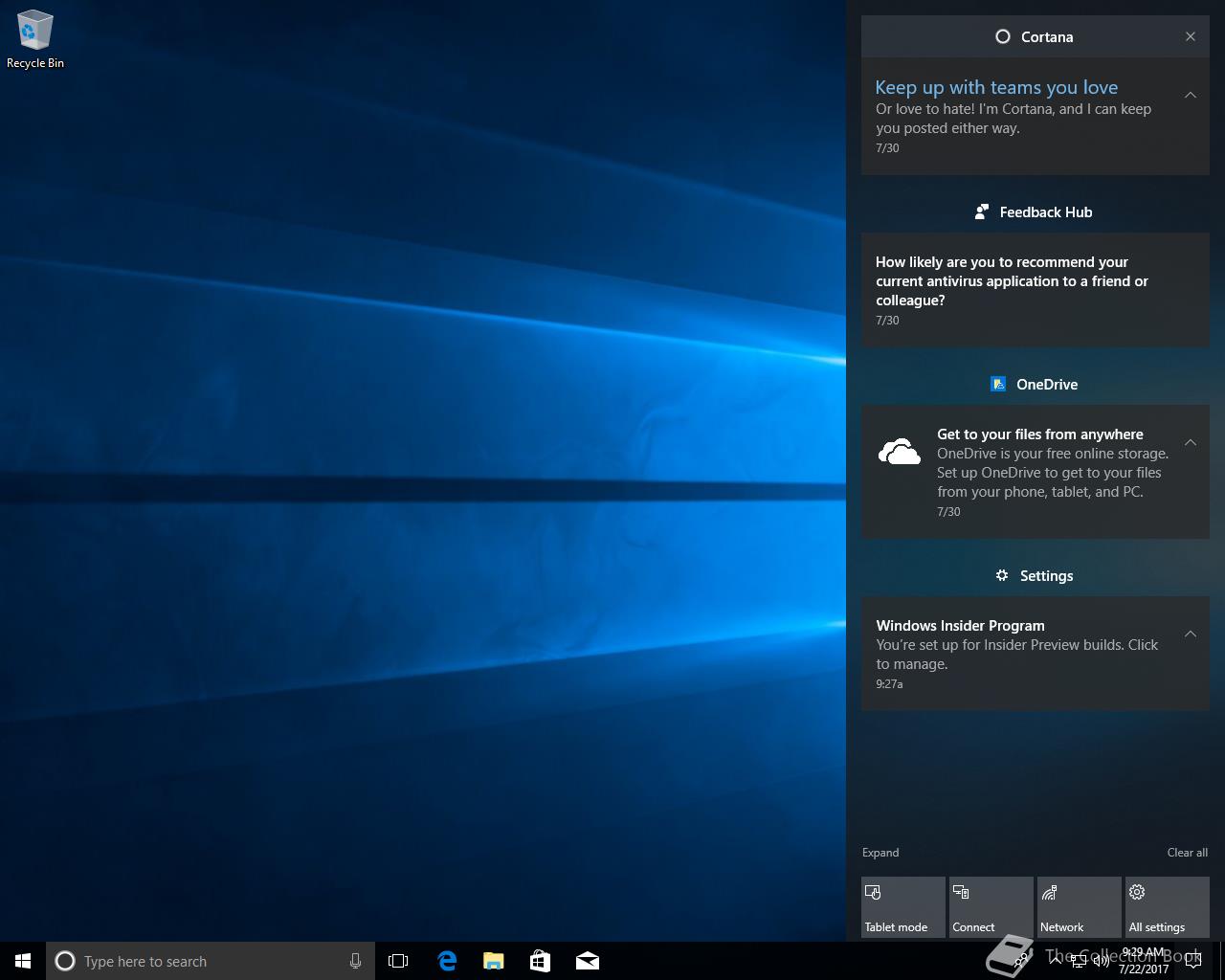Open the Microsoft Store taskbar icon
The height and width of the screenshot is (980, 1225).
(540, 961)
